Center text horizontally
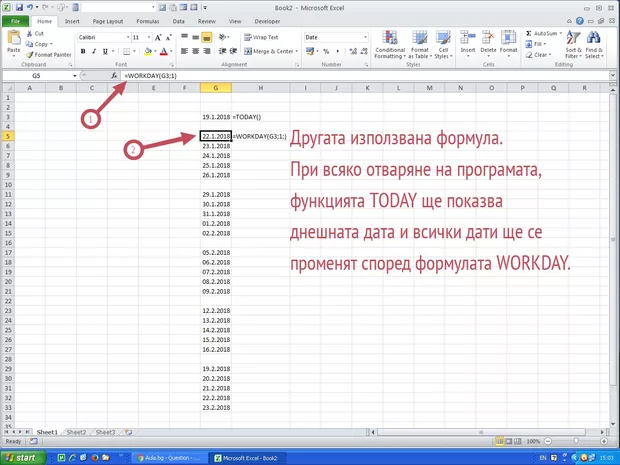The image size is (620, 465). click(x=195, y=51)
